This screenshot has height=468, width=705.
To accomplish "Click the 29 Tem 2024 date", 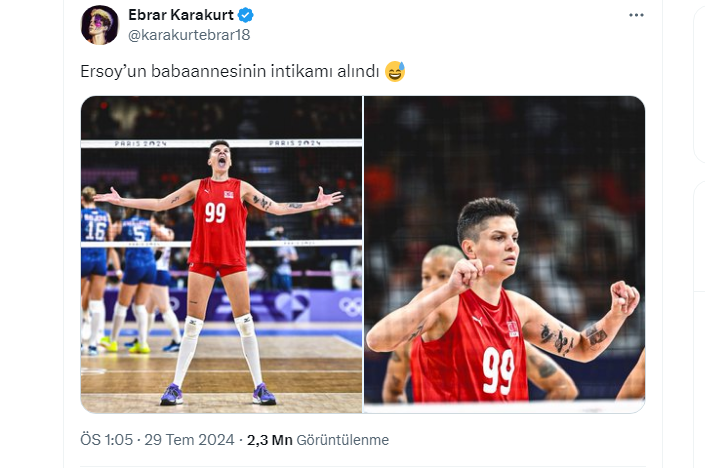I will 189,439.
